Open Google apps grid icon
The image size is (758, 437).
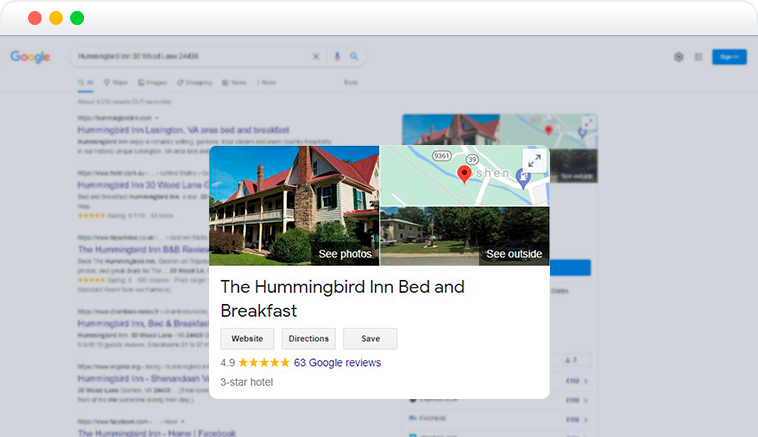(x=699, y=57)
